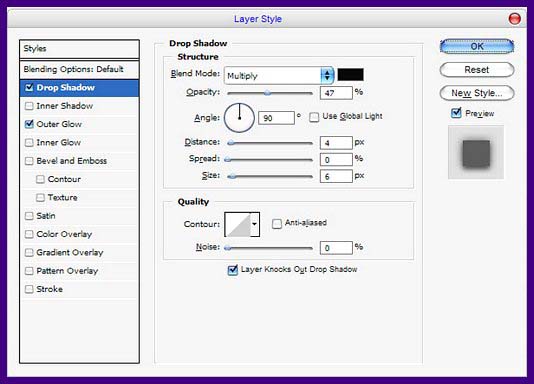Open the Styles panel entry
The width and height of the screenshot is (534, 384).
click(79, 49)
